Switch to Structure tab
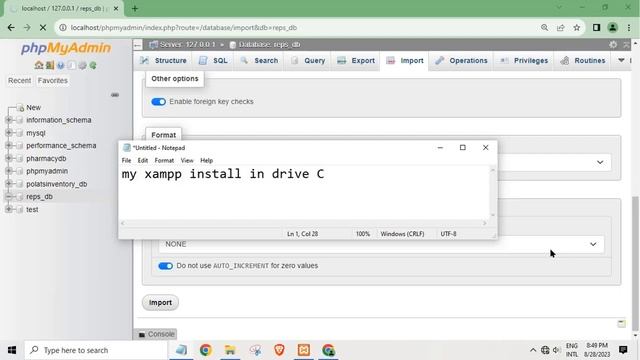This screenshot has height=360, width=640. click(x=164, y=60)
